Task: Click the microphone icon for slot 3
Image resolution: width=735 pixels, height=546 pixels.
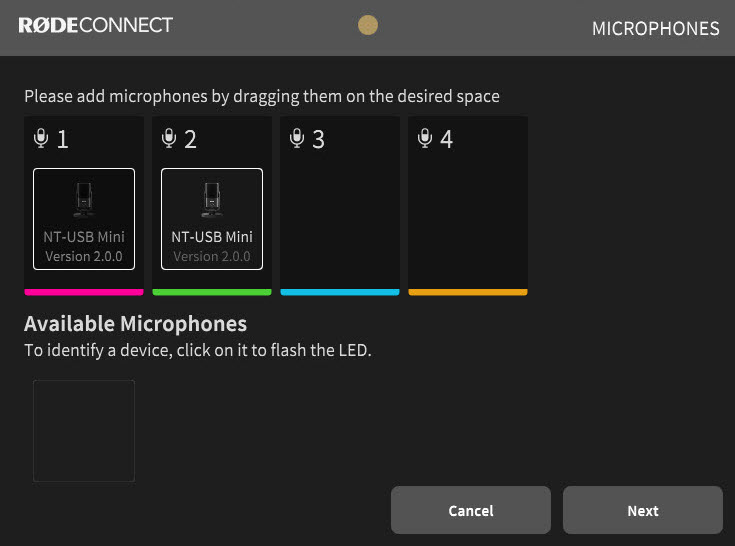Action: 297,138
